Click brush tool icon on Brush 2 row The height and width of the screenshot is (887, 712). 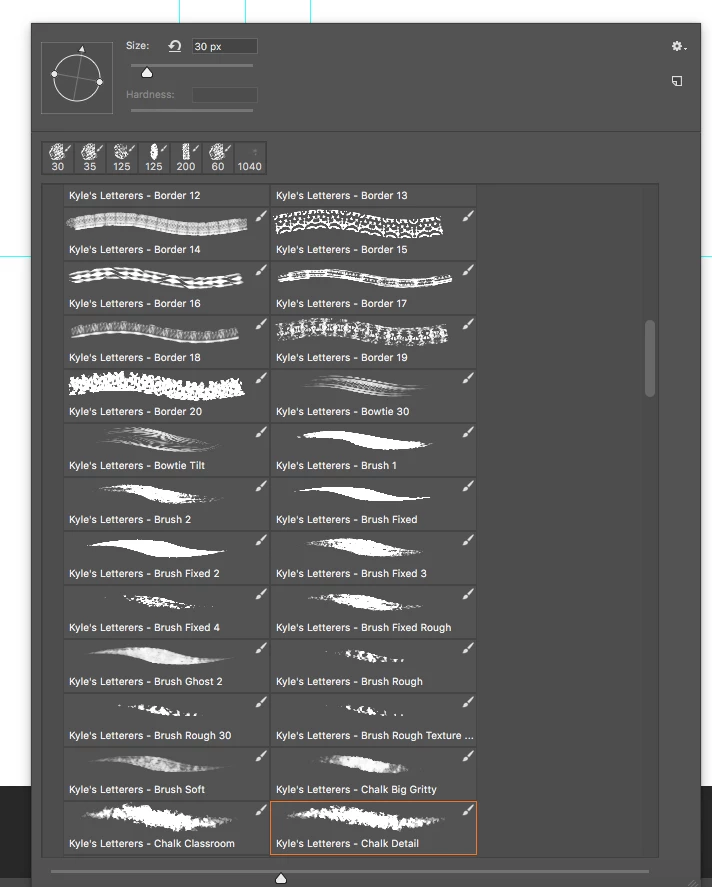tap(261, 486)
